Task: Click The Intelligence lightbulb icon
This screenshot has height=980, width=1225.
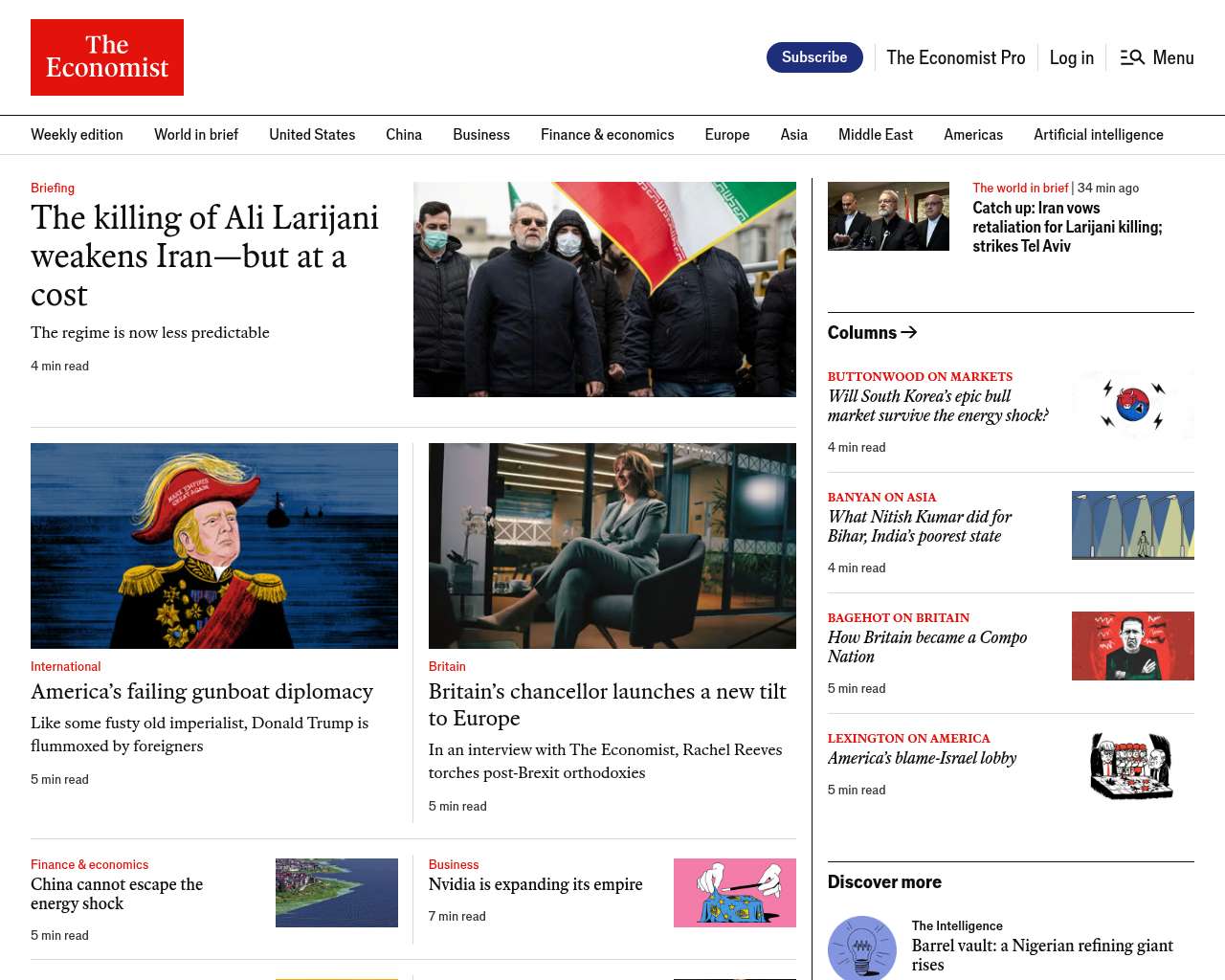Action: 862,947
